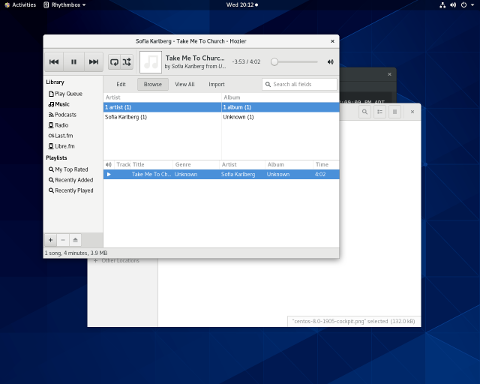Click the Edit button
This screenshot has height=384, width=480.
pyautogui.click(x=121, y=84)
